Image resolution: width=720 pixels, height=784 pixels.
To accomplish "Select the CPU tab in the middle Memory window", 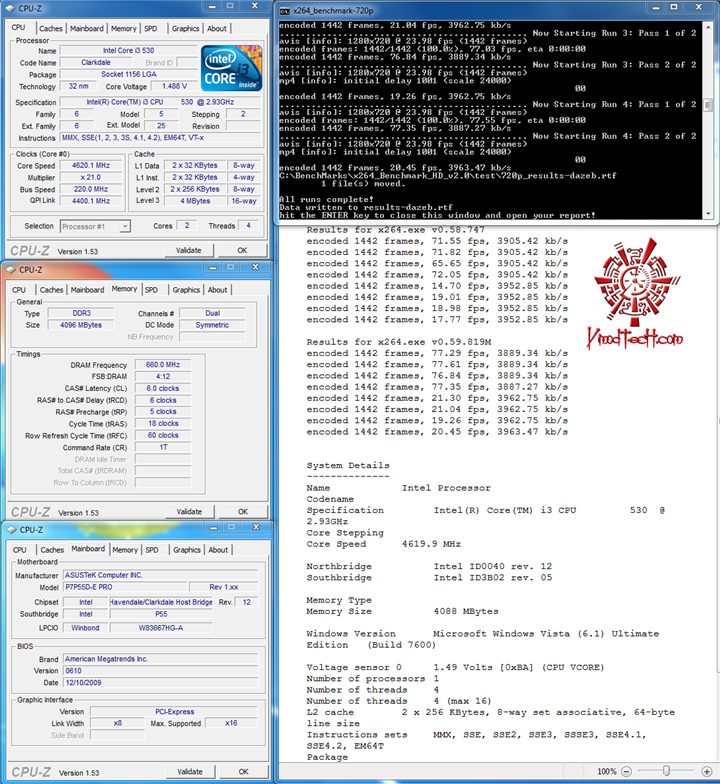I will point(19,290).
